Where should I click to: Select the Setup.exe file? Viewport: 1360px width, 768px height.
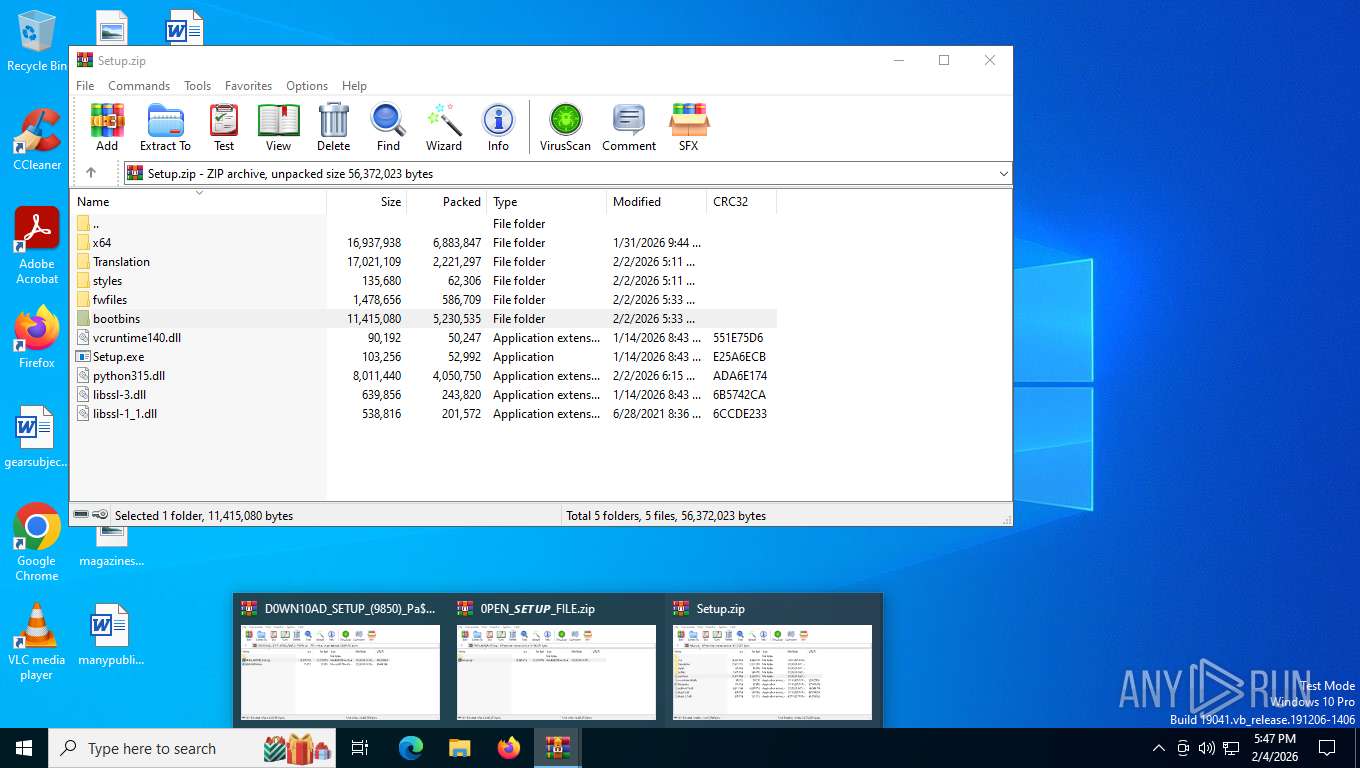pyautogui.click(x=423, y=357)
